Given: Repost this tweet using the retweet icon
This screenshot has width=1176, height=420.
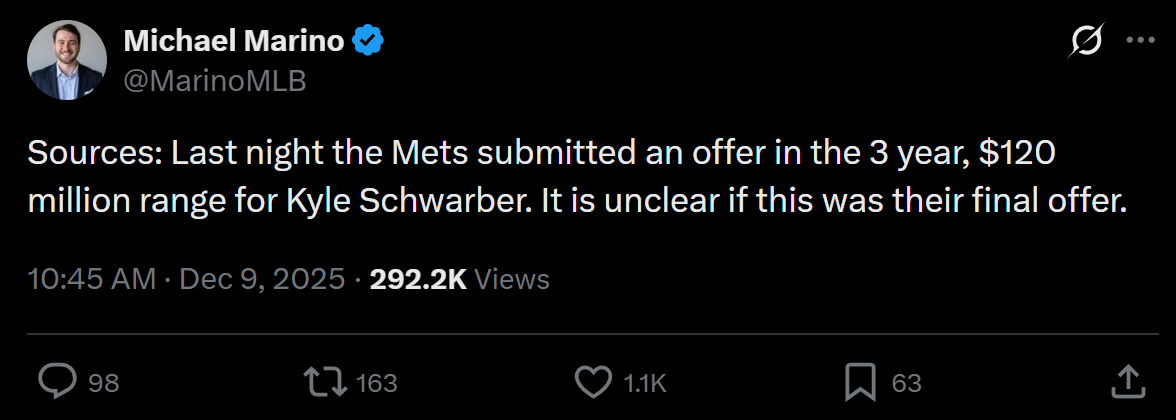Looking at the screenshot, I should (327, 382).
